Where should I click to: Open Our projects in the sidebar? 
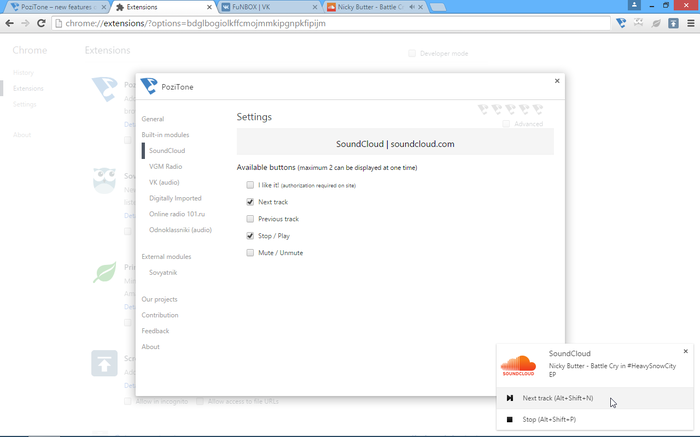pos(159,299)
